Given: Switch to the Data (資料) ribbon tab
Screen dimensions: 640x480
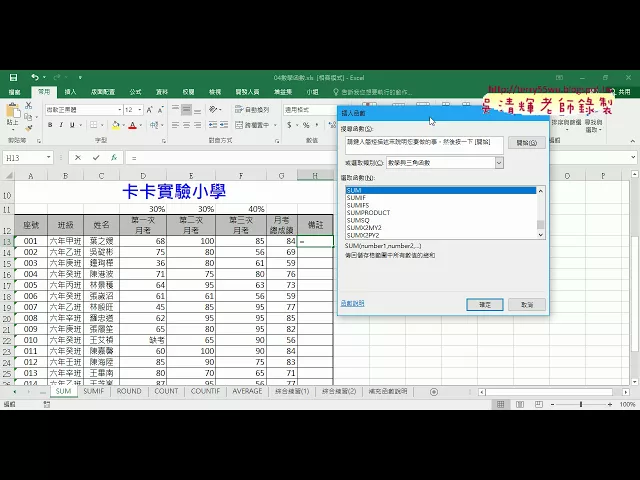Looking at the screenshot, I should 162,92.
